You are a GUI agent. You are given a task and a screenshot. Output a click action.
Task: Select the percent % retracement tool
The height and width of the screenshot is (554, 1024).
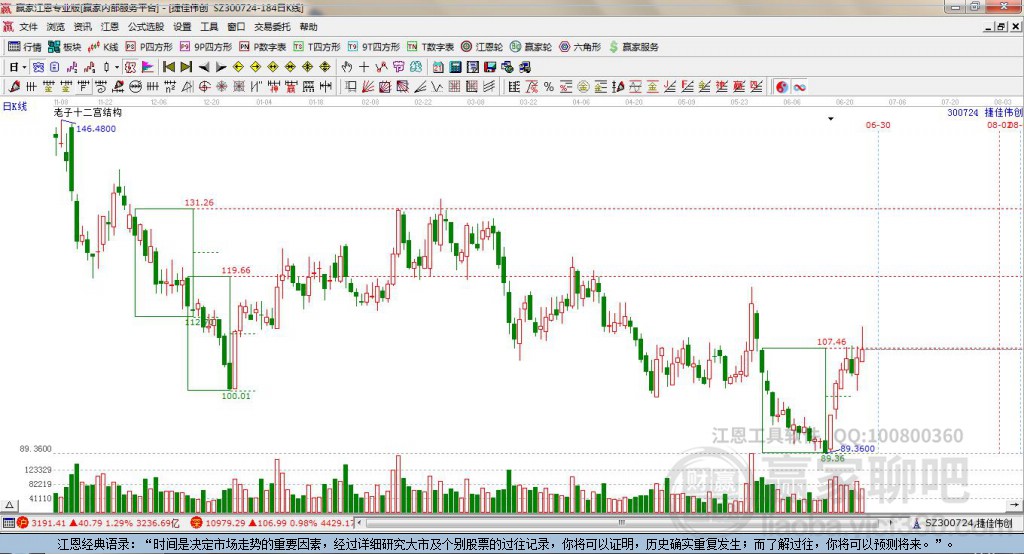[549, 86]
